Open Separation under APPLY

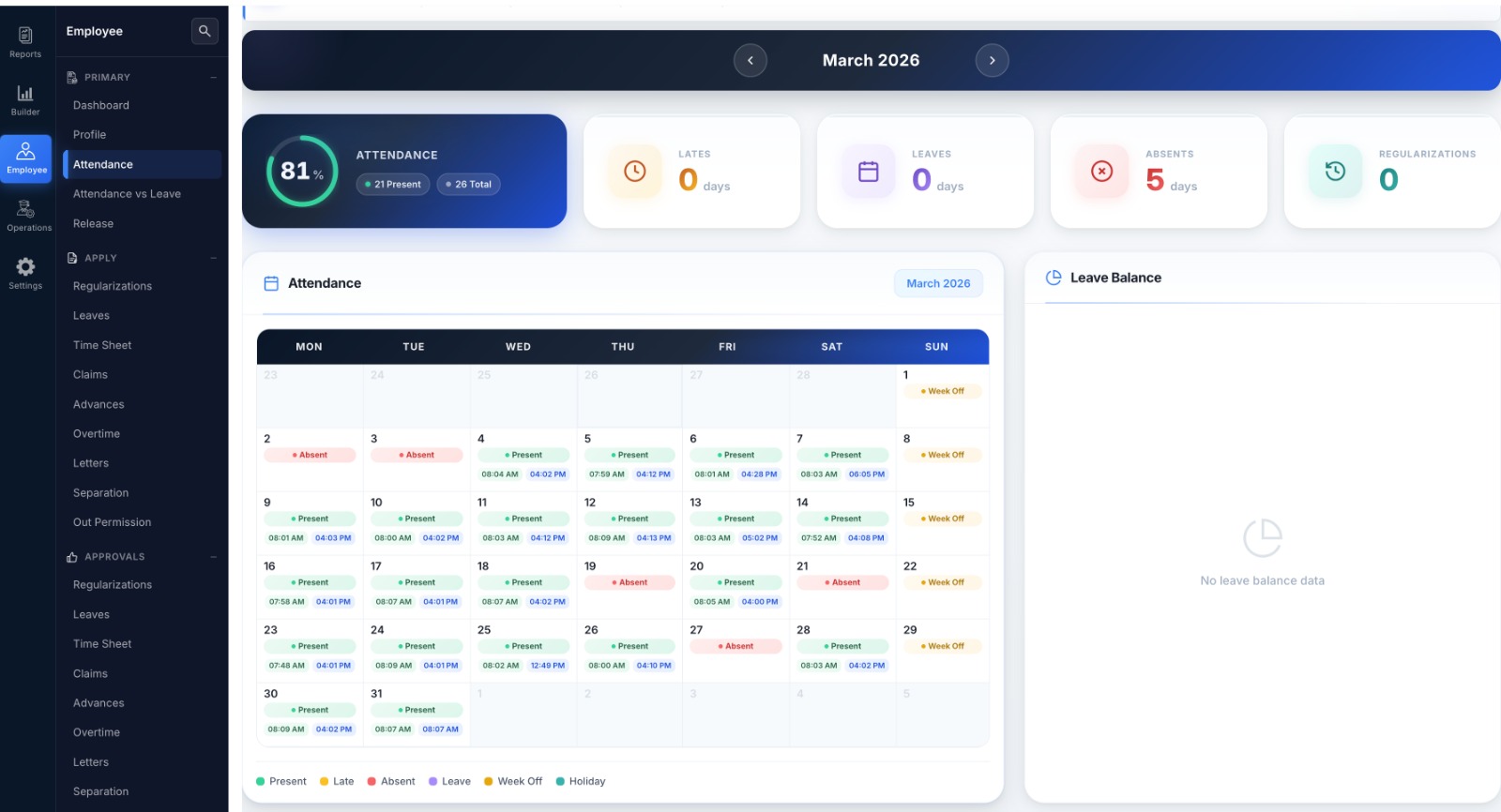(x=100, y=493)
